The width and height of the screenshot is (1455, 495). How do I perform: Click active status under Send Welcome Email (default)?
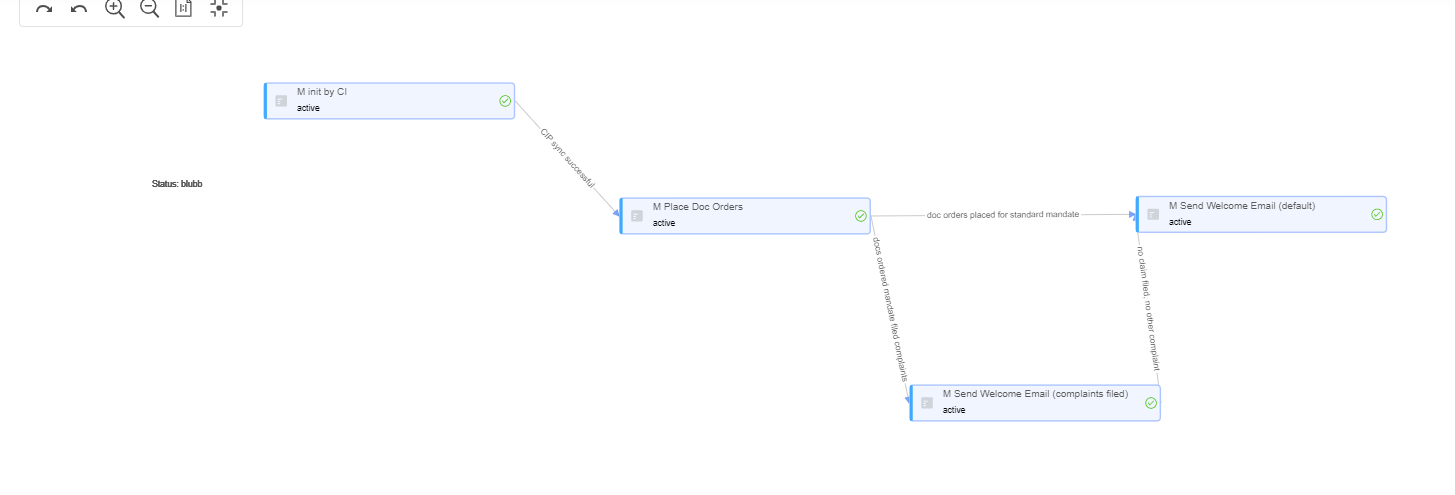[1180, 222]
